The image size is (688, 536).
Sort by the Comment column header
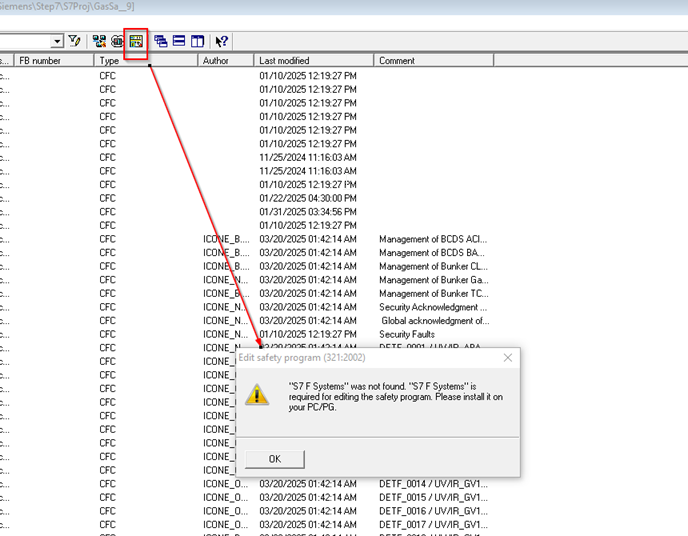pos(434,61)
